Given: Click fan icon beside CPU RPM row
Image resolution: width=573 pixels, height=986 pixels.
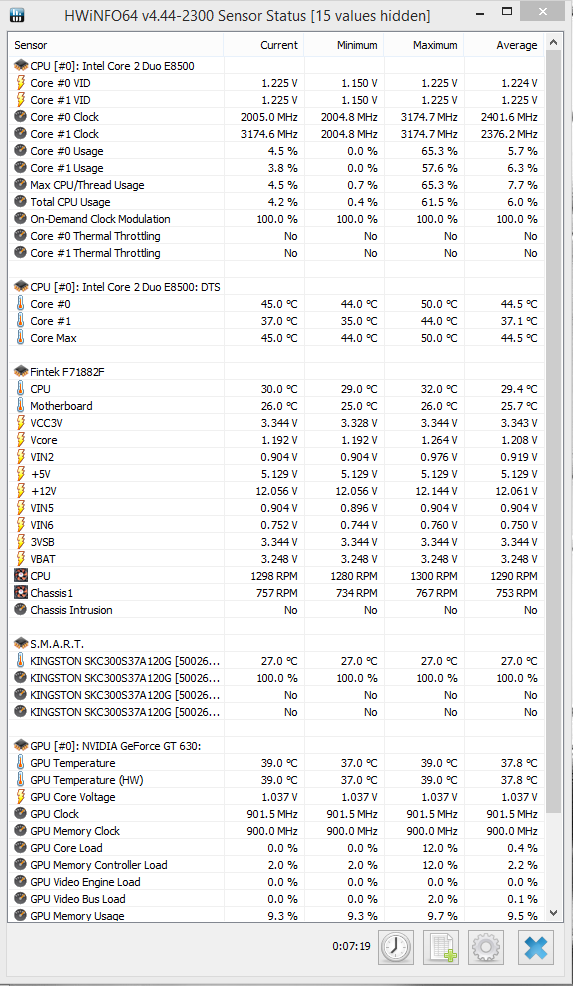Looking at the screenshot, I should pos(21,575).
